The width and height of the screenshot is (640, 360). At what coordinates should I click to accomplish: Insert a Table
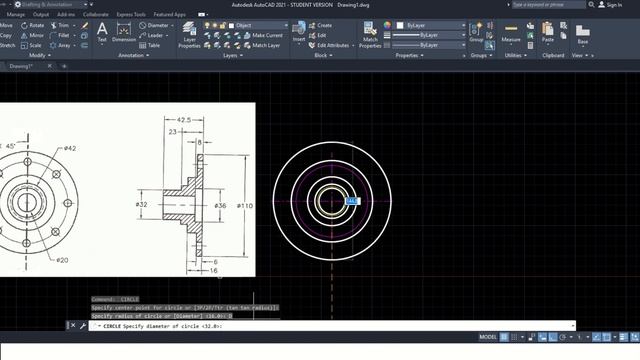(x=149, y=45)
